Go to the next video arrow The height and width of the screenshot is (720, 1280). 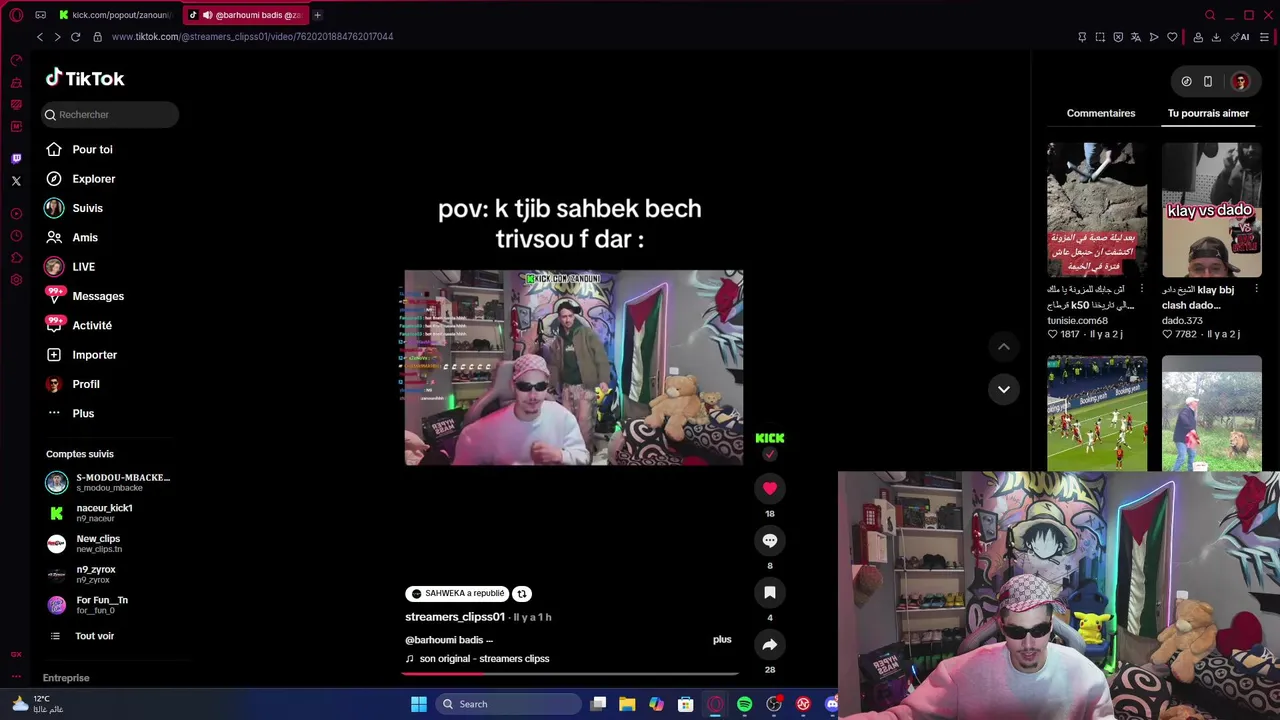(1003, 389)
